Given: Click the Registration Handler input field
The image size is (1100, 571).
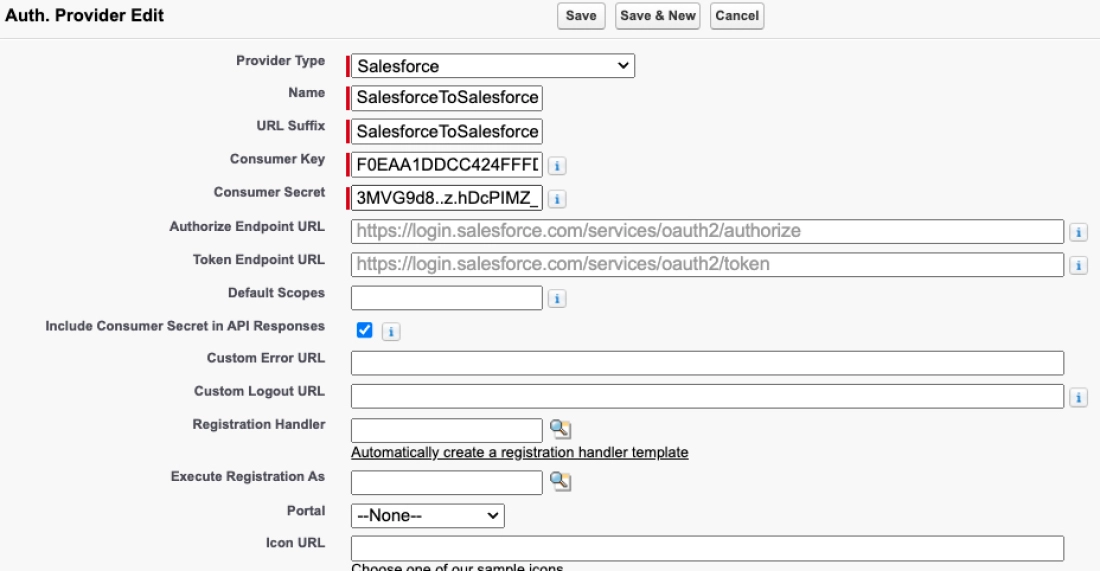Looking at the screenshot, I should (446, 430).
